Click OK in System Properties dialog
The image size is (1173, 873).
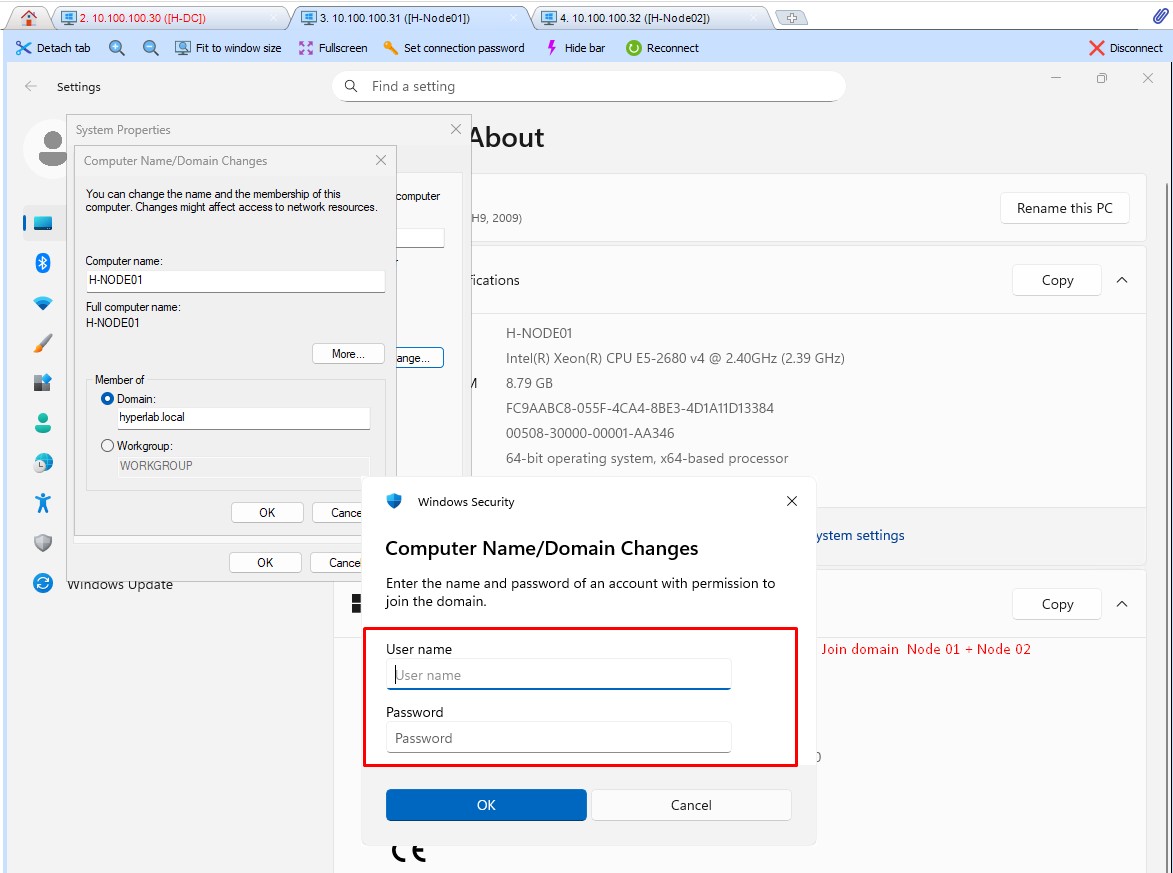pos(265,563)
